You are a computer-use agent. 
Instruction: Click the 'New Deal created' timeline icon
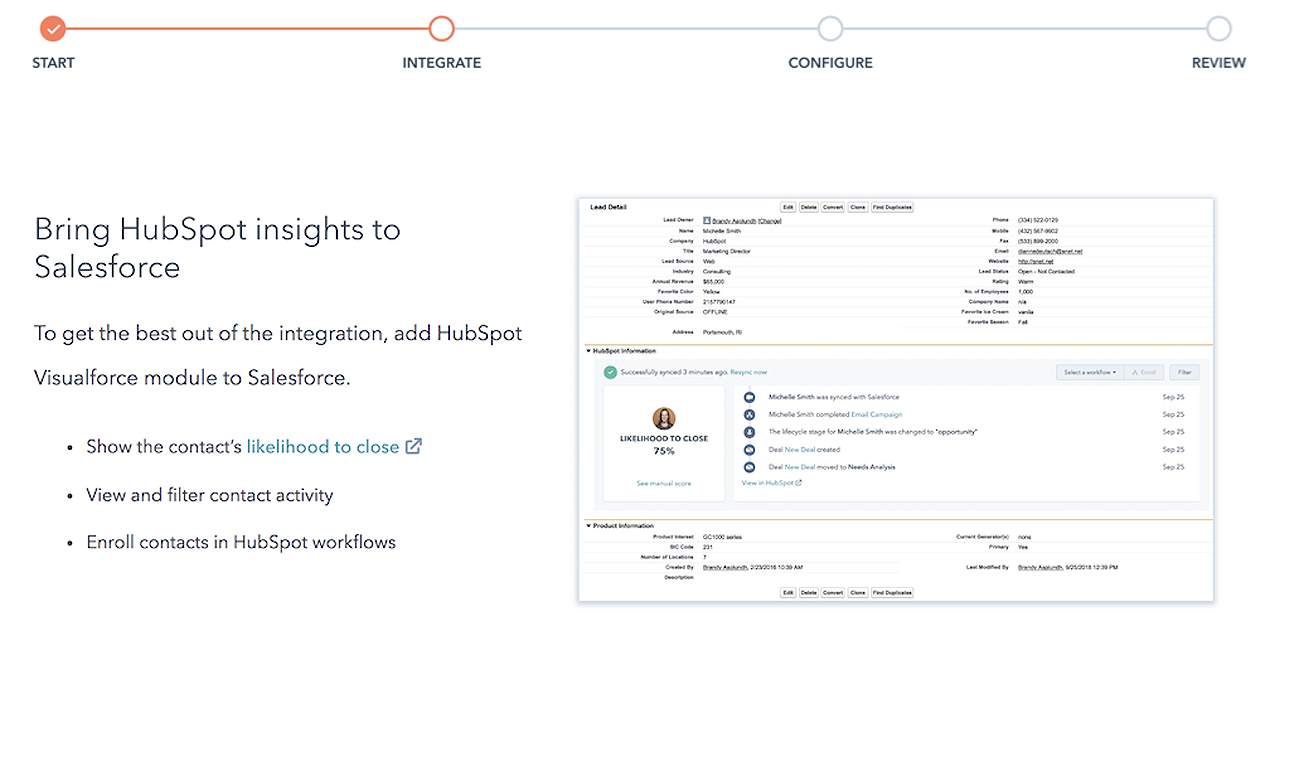coord(749,450)
